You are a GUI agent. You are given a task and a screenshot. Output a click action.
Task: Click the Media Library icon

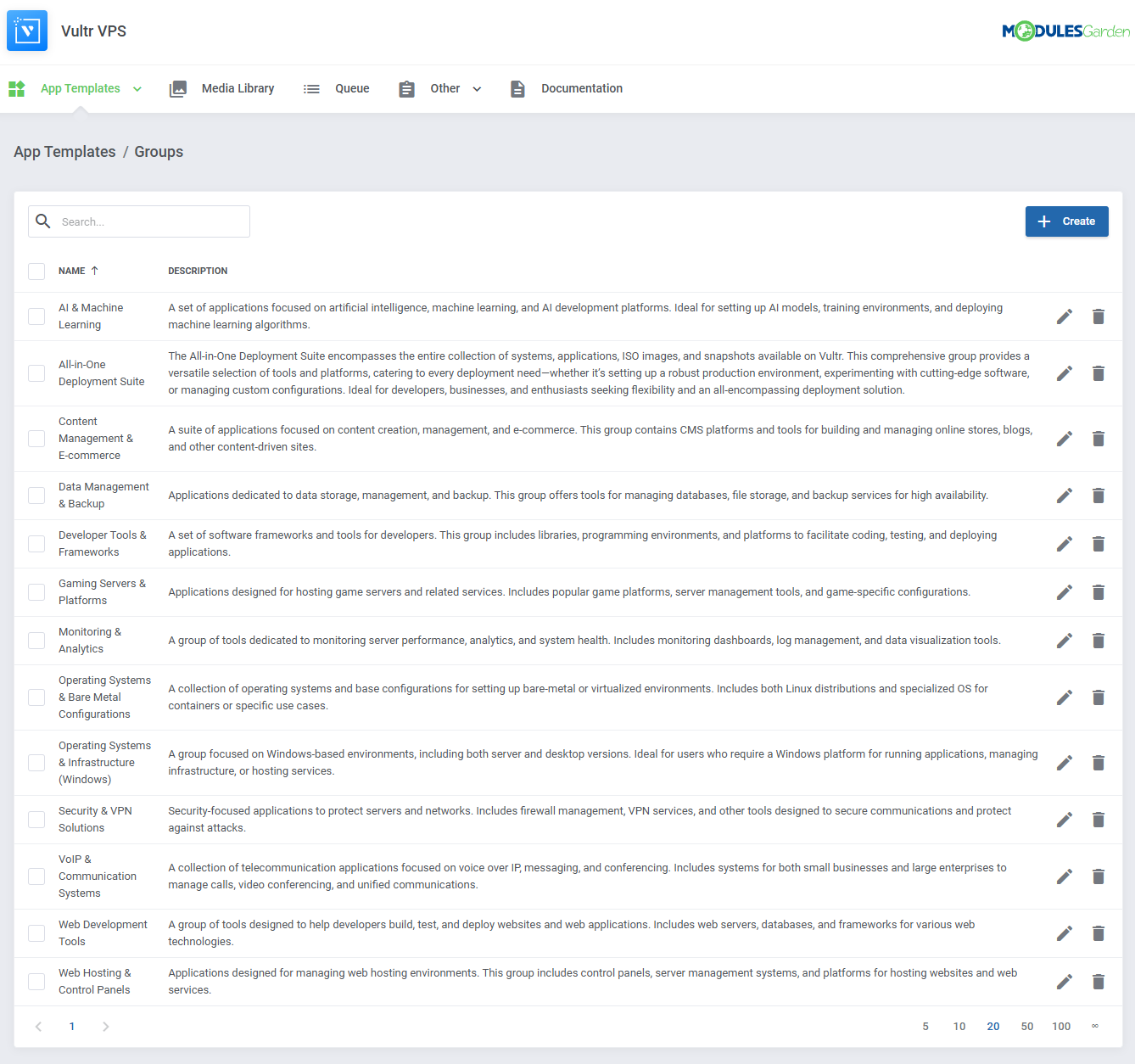pyautogui.click(x=178, y=88)
